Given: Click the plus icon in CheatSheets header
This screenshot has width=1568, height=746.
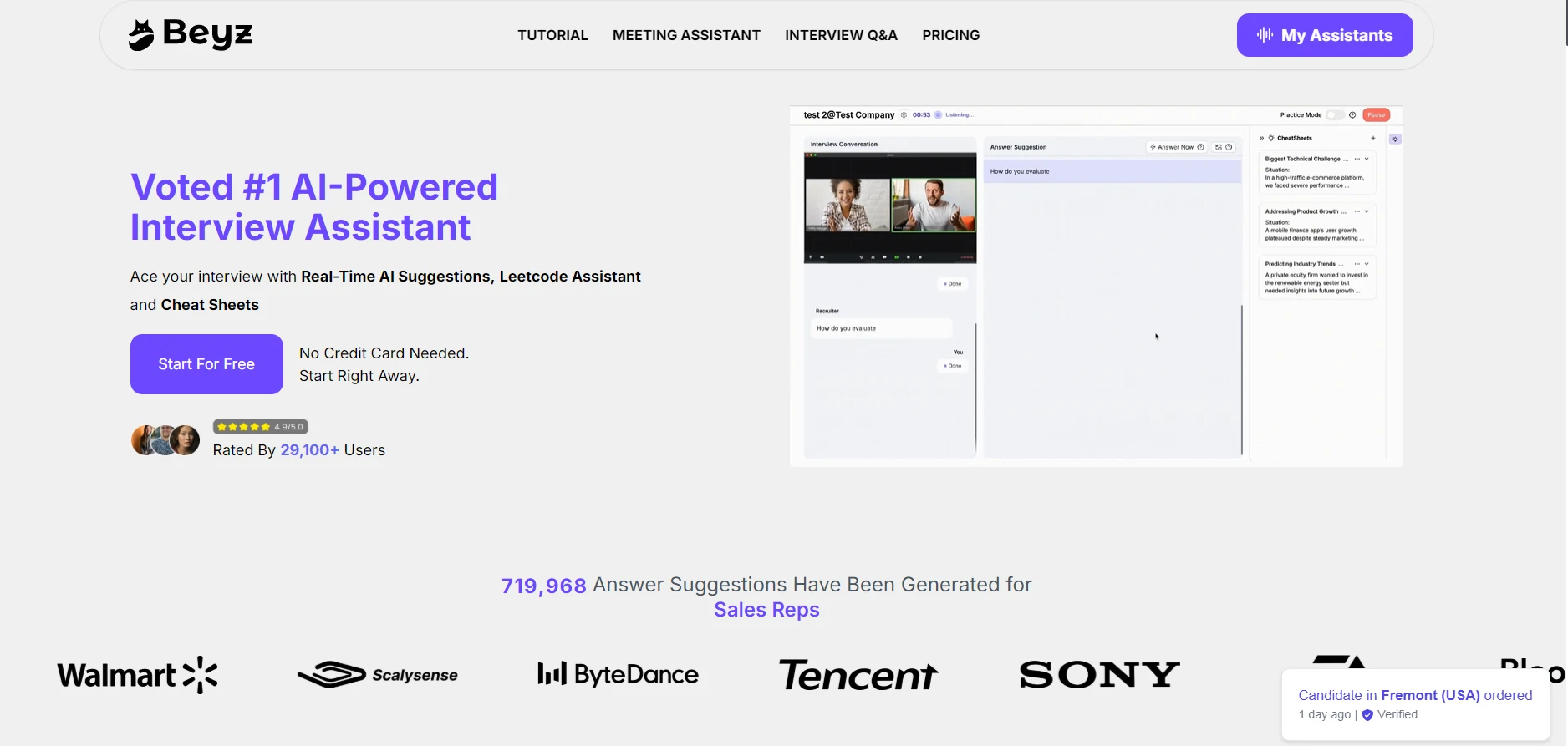Looking at the screenshot, I should [1372, 138].
